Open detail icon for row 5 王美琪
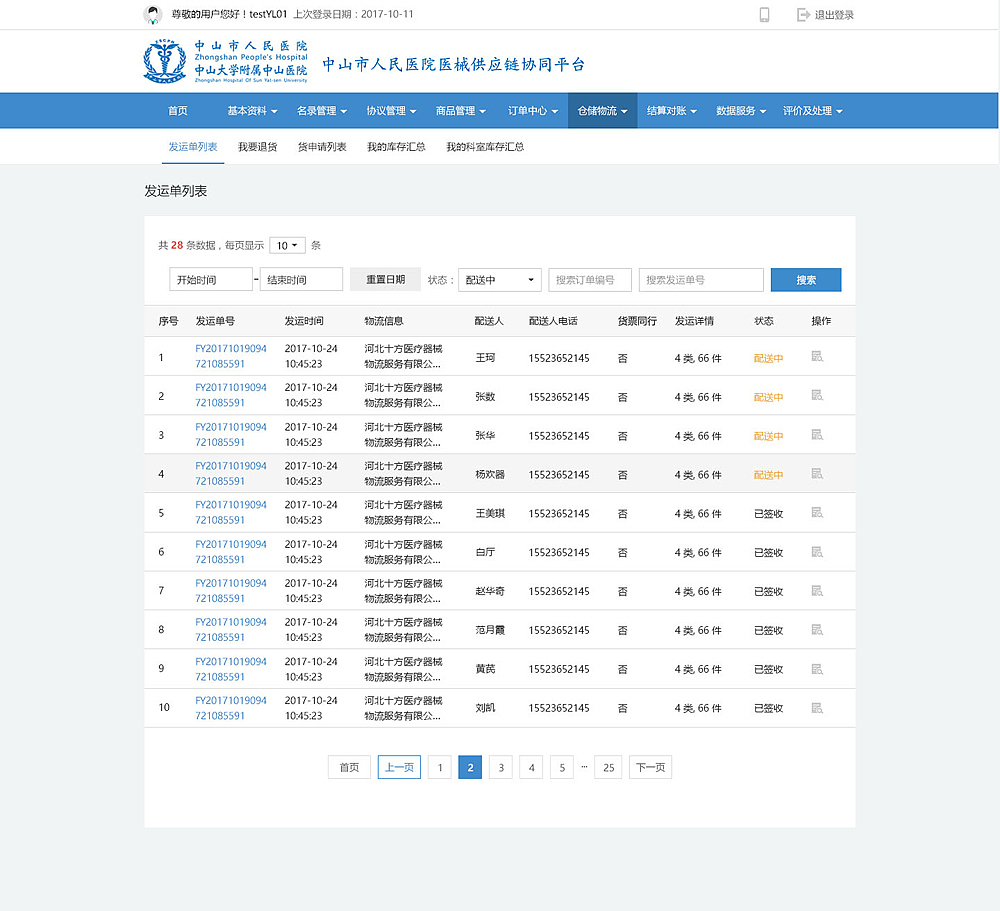Screen dimensions: 1000x911 (x=817, y=512)
